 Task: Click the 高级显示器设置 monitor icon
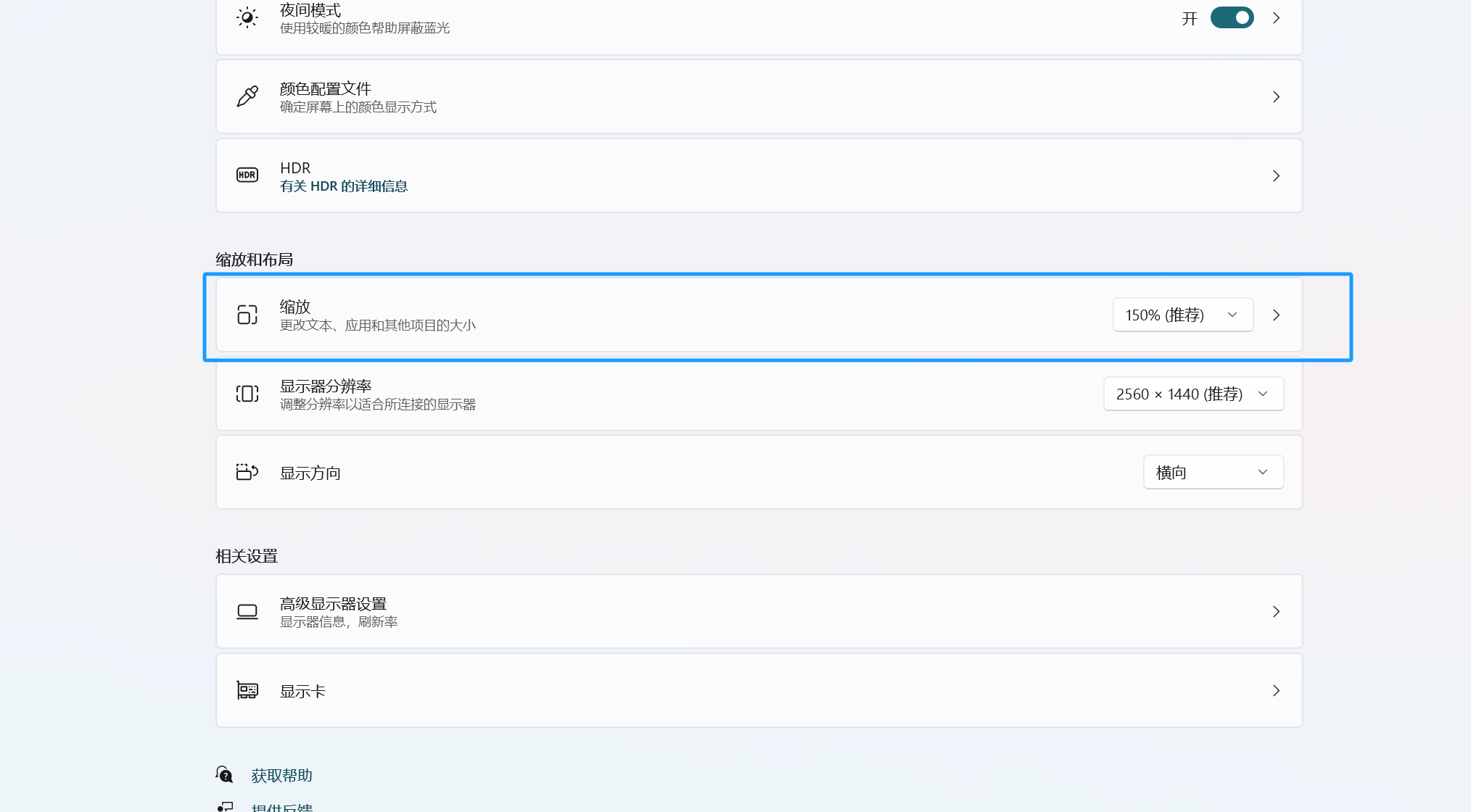[x=247, y=612]
